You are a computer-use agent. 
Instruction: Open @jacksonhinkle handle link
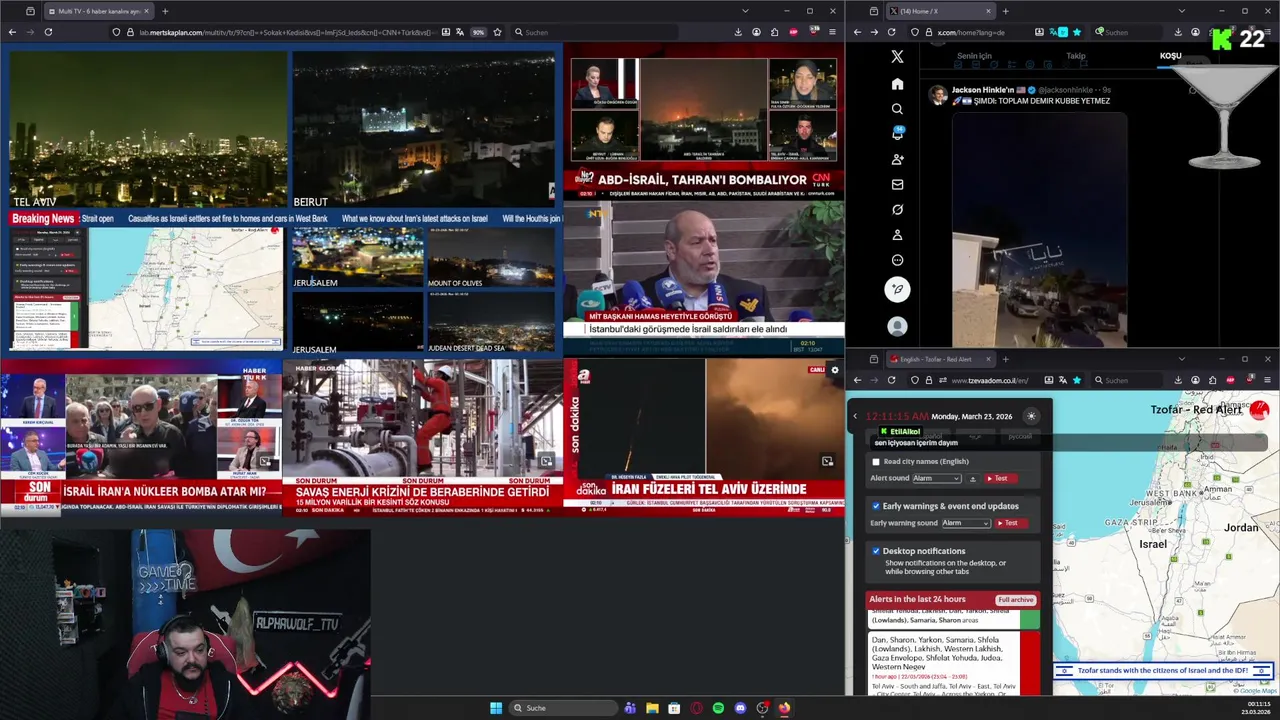[x=1067, y=90]
